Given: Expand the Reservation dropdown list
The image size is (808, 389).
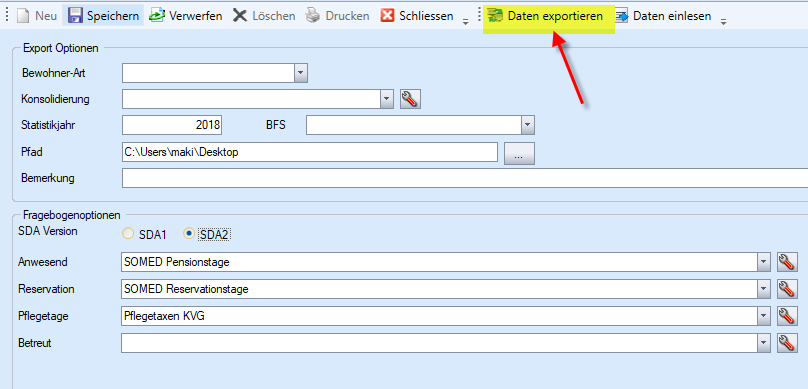Looking at the screenshot, I should click(763, 289).
